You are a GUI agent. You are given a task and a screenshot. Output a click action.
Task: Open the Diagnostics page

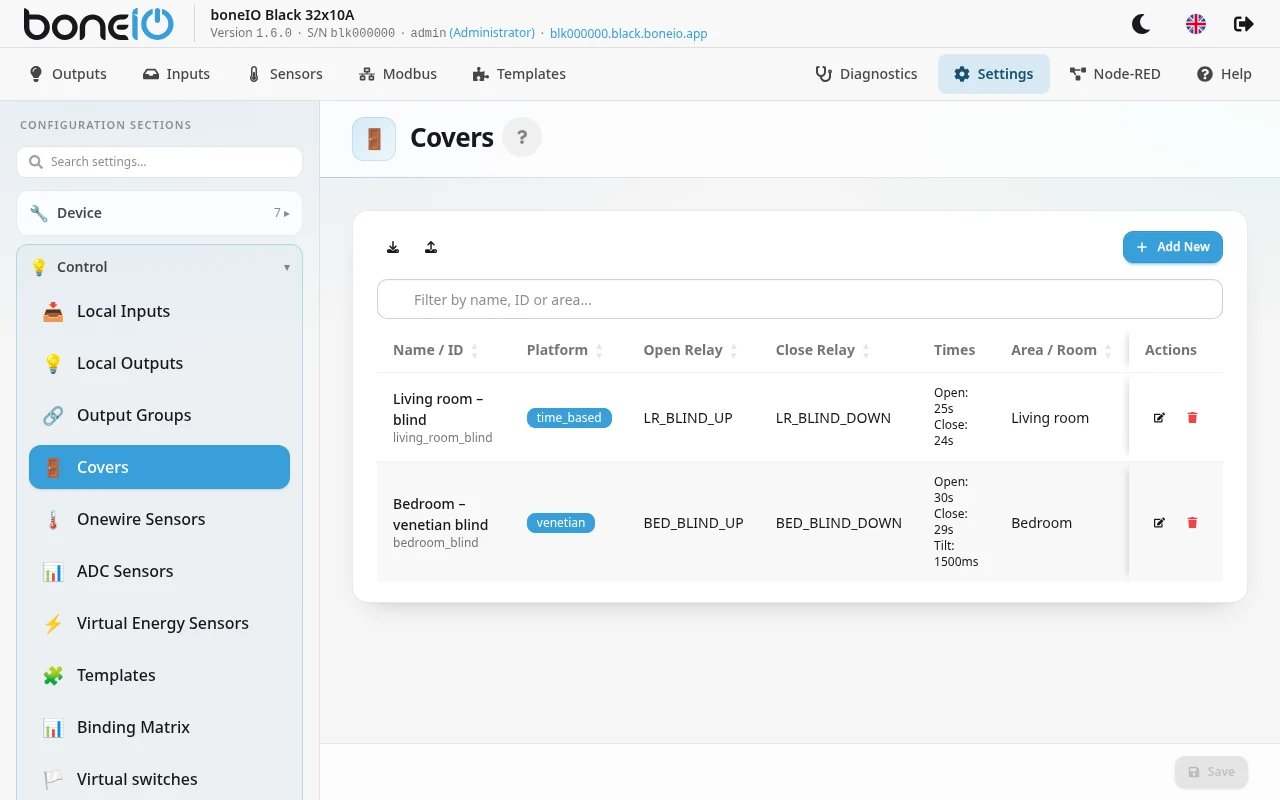click(x=866, y=74)
